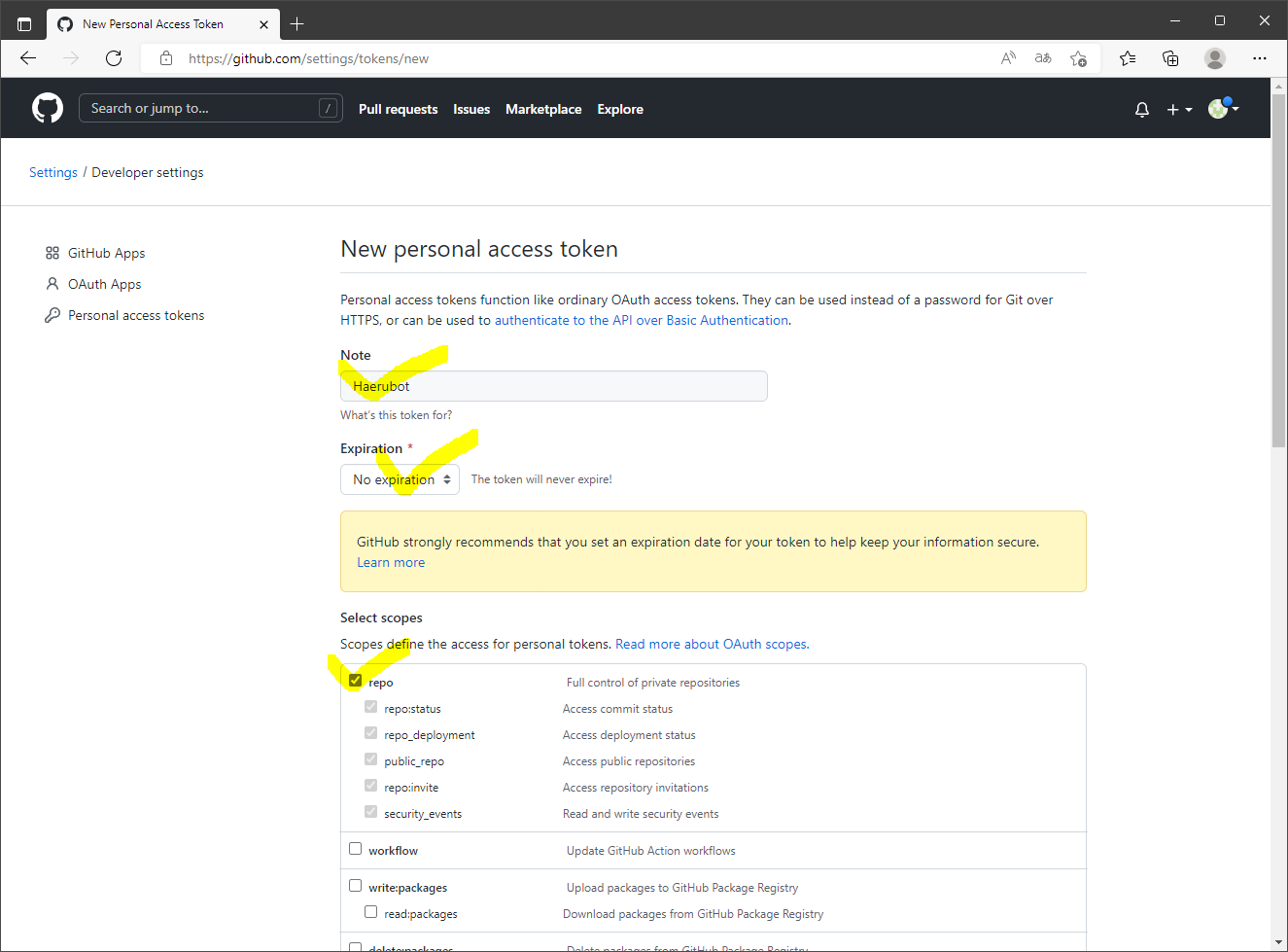The image size is (1288, 952).
Task: Open browser Collections icon
Action: pos(1171,58)
